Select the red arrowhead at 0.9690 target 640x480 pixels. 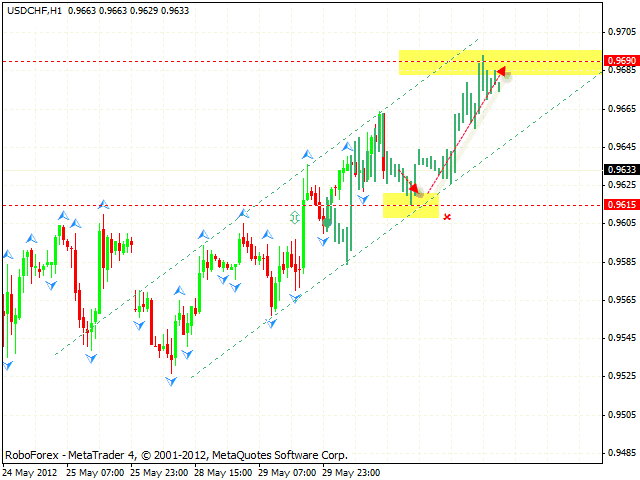[501, 71]
